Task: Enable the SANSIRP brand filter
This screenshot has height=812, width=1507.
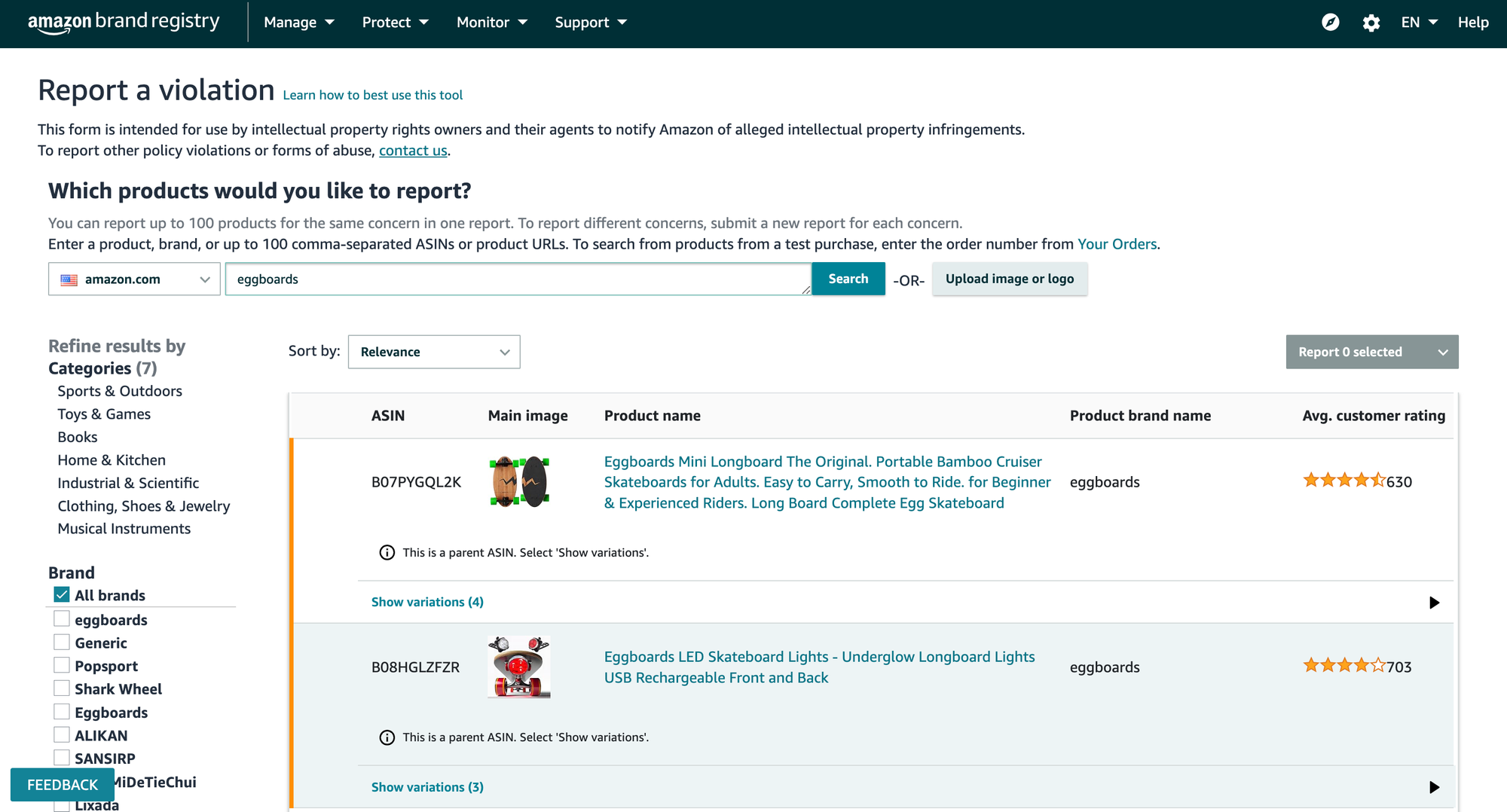Action: click(62, 757)
